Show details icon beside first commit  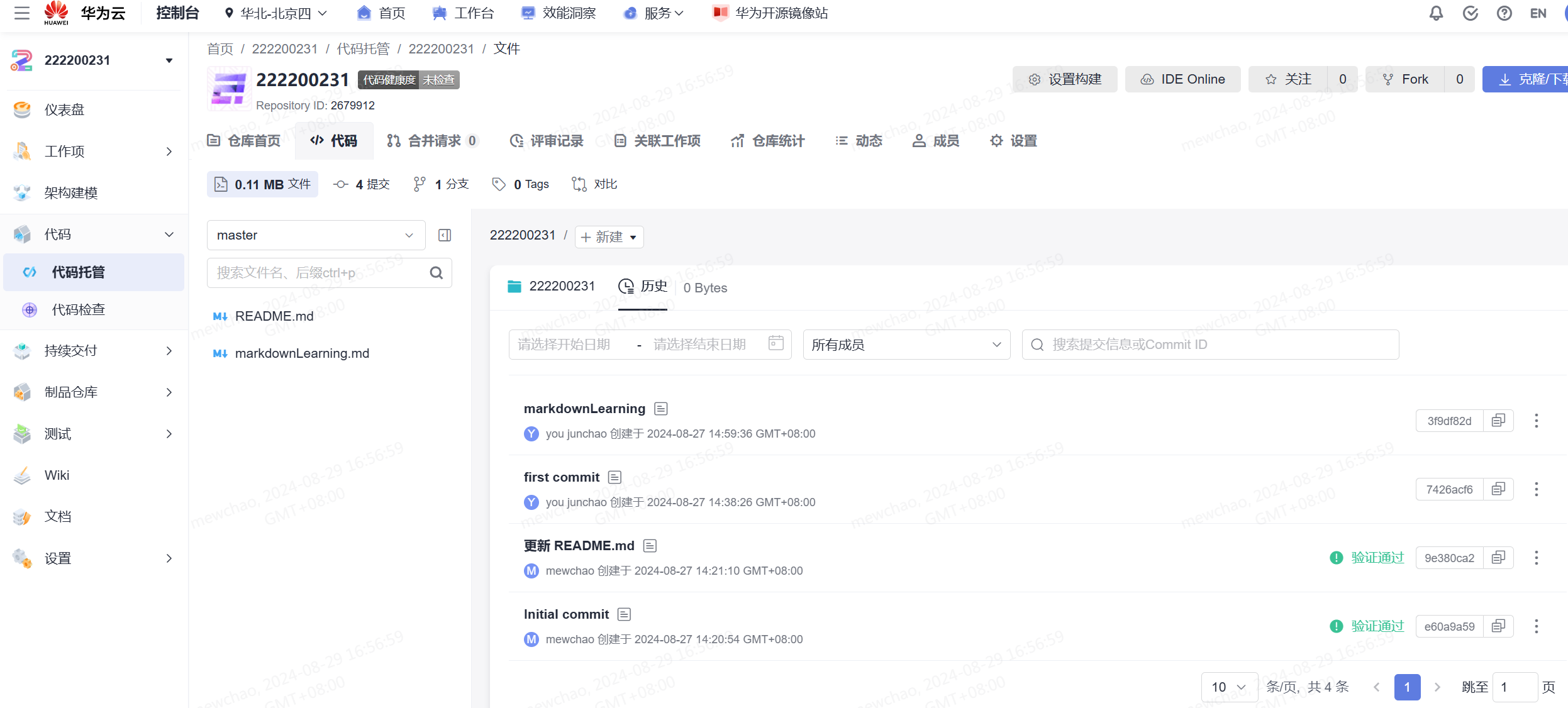[x=614, y=477]
